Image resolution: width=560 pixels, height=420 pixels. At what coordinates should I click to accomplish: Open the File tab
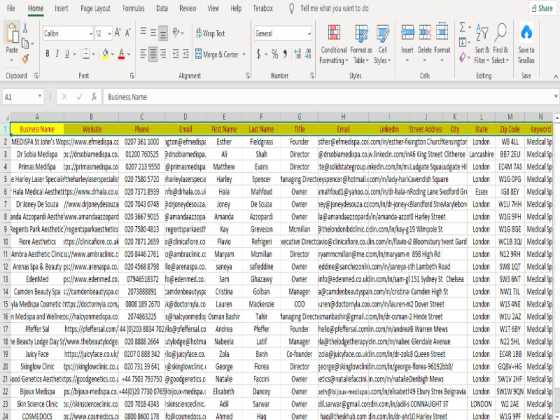(x=11, y=8)
